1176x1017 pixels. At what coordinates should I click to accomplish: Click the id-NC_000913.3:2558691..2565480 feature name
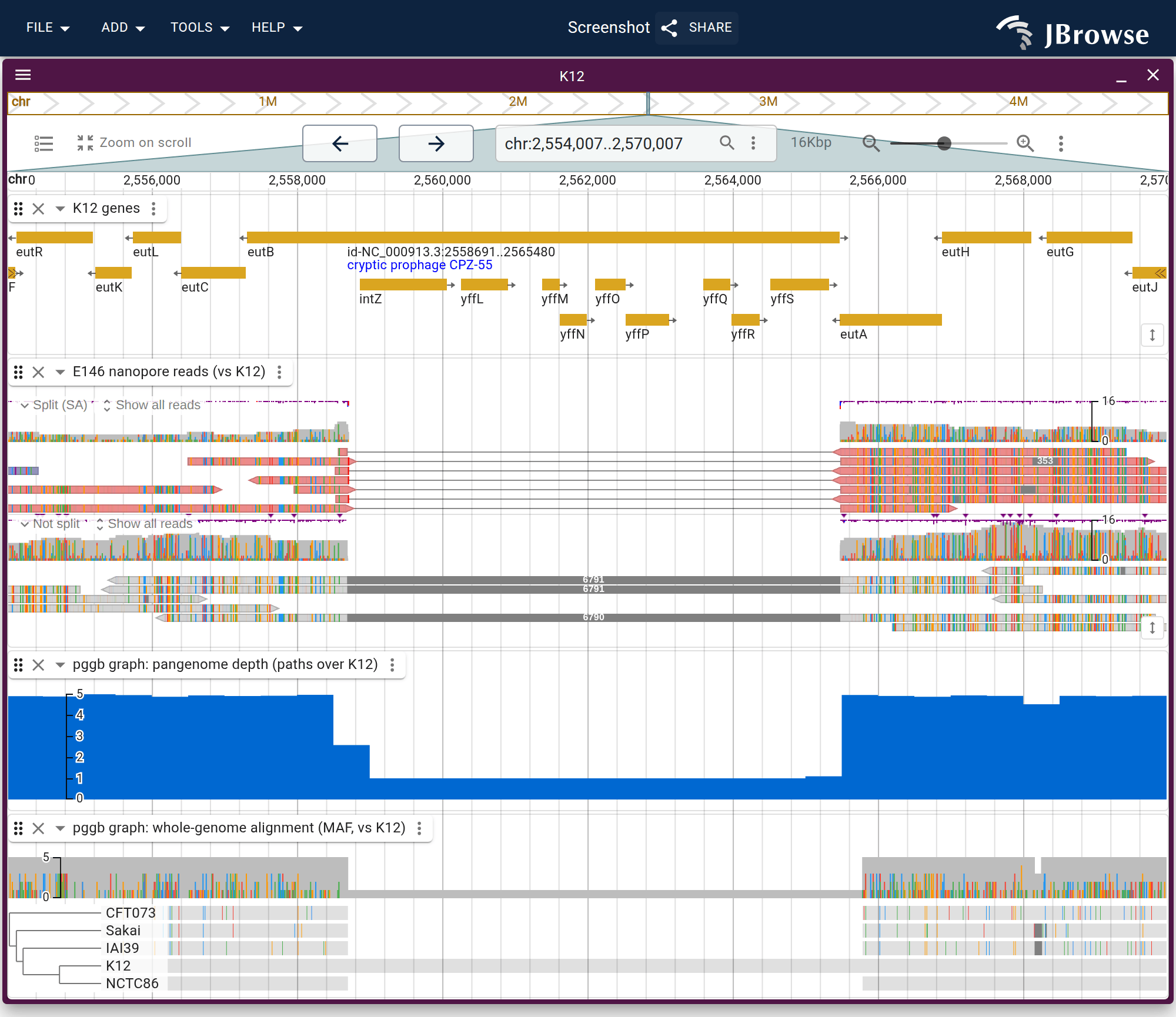pos(451,252)
